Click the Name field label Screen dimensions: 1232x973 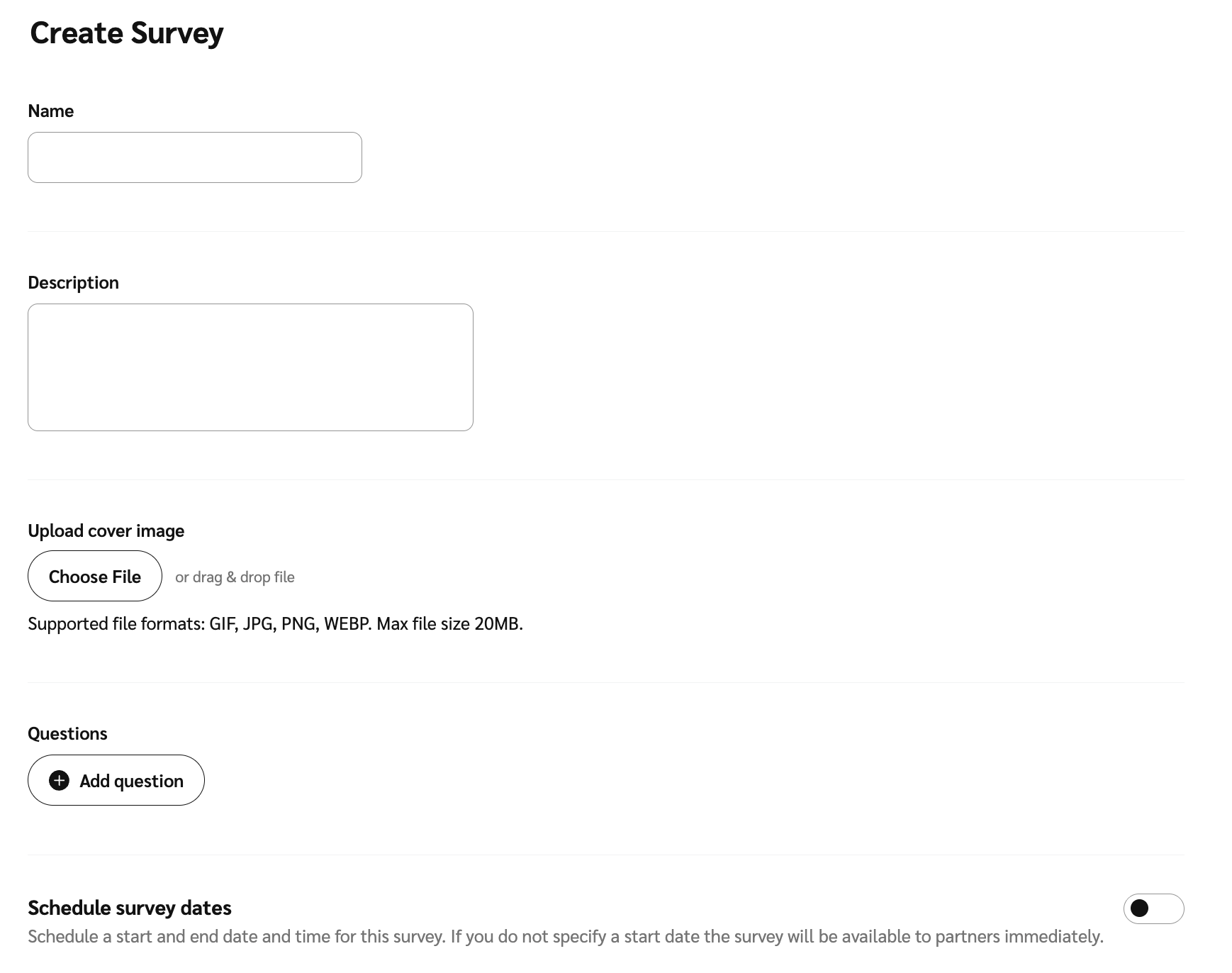tap(51, 111)
